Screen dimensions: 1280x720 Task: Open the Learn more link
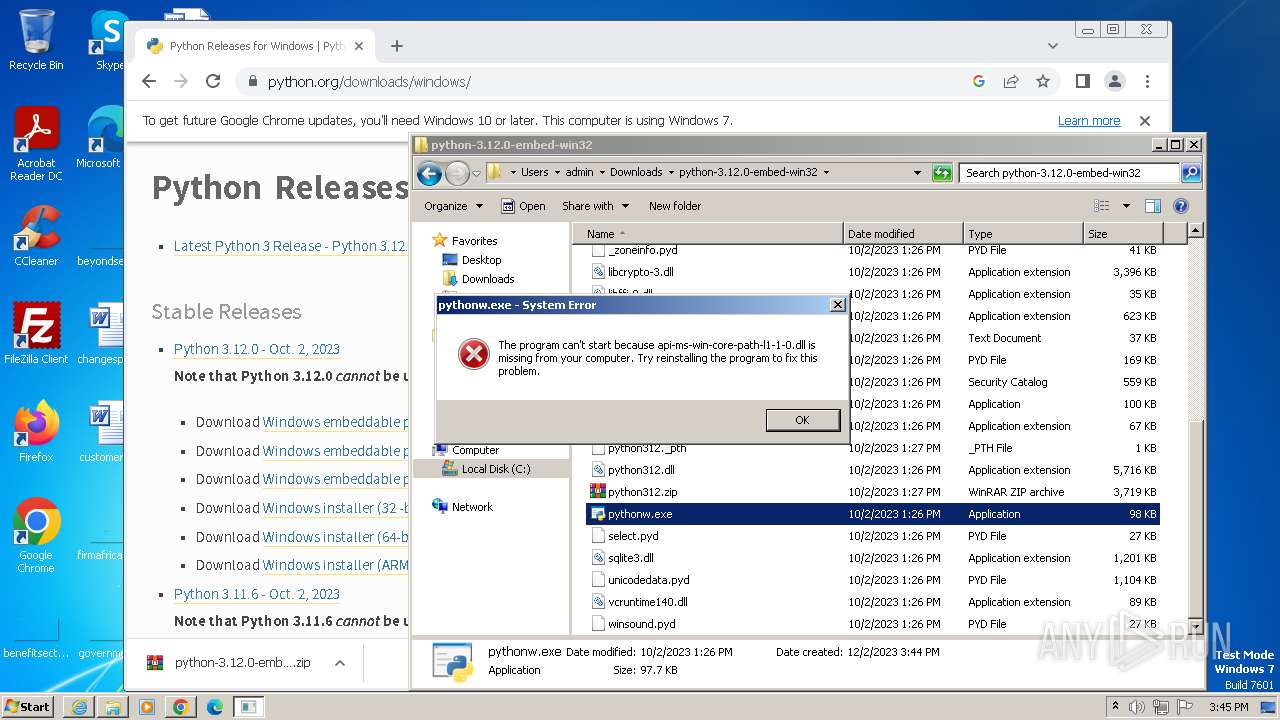(1089, 121)
